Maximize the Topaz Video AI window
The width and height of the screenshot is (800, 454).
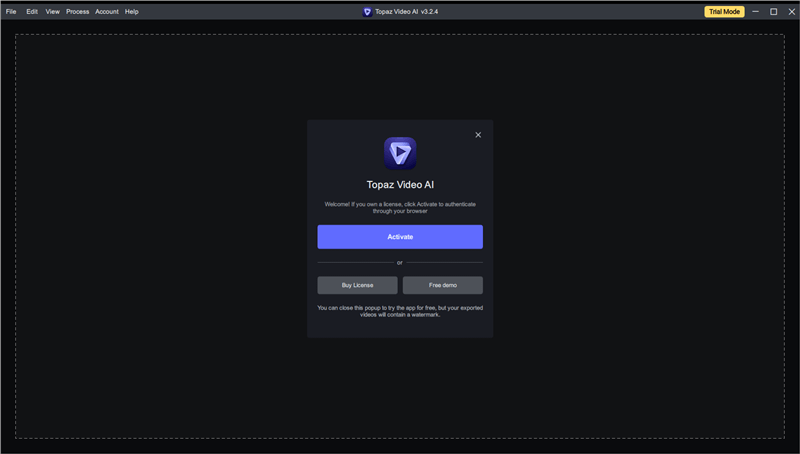773,11
